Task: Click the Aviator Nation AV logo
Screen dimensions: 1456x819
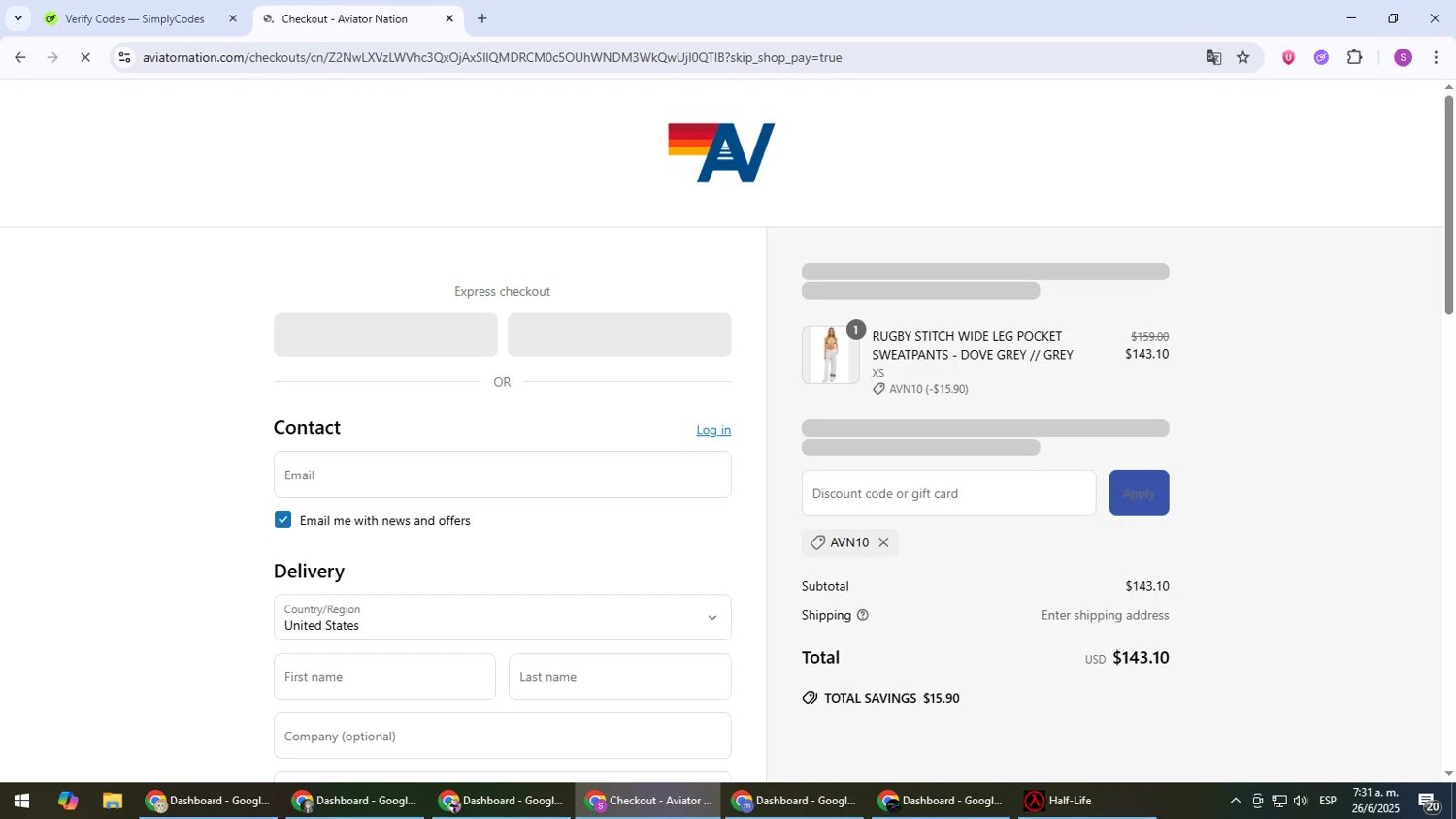Action: tap(721, 152)
